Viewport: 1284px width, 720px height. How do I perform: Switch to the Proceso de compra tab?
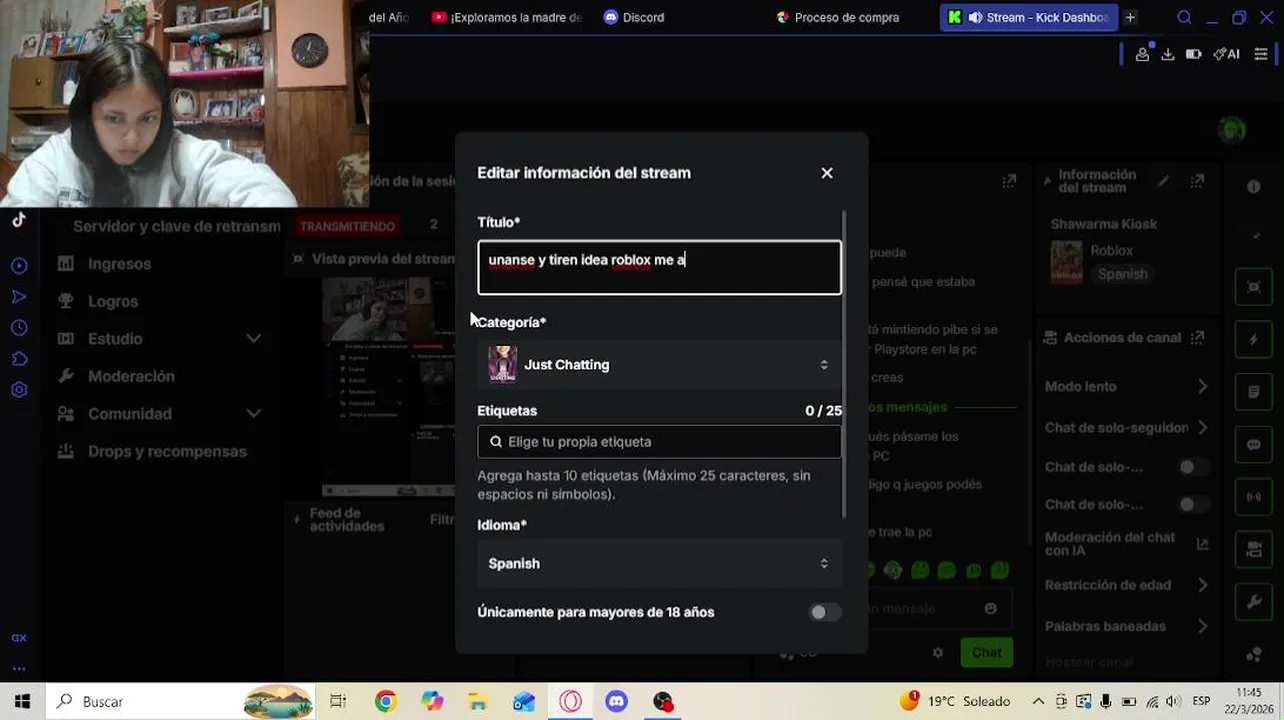tap(838, 17)
